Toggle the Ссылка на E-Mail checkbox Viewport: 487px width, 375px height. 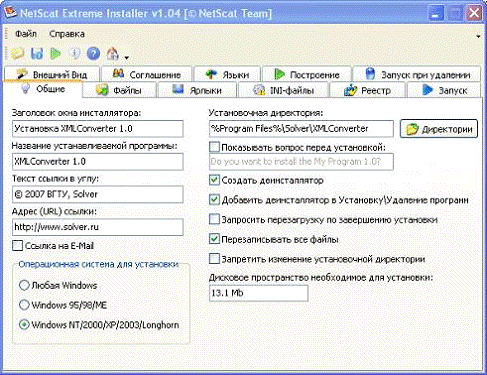17,246
